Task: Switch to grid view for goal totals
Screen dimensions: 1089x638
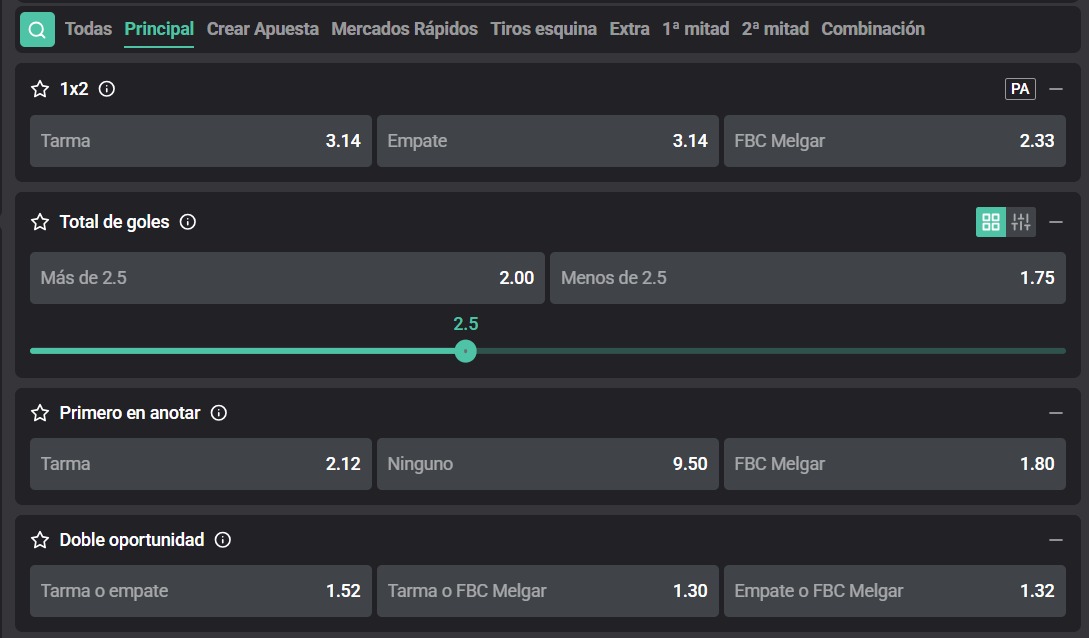Action: tap(990, 222)
